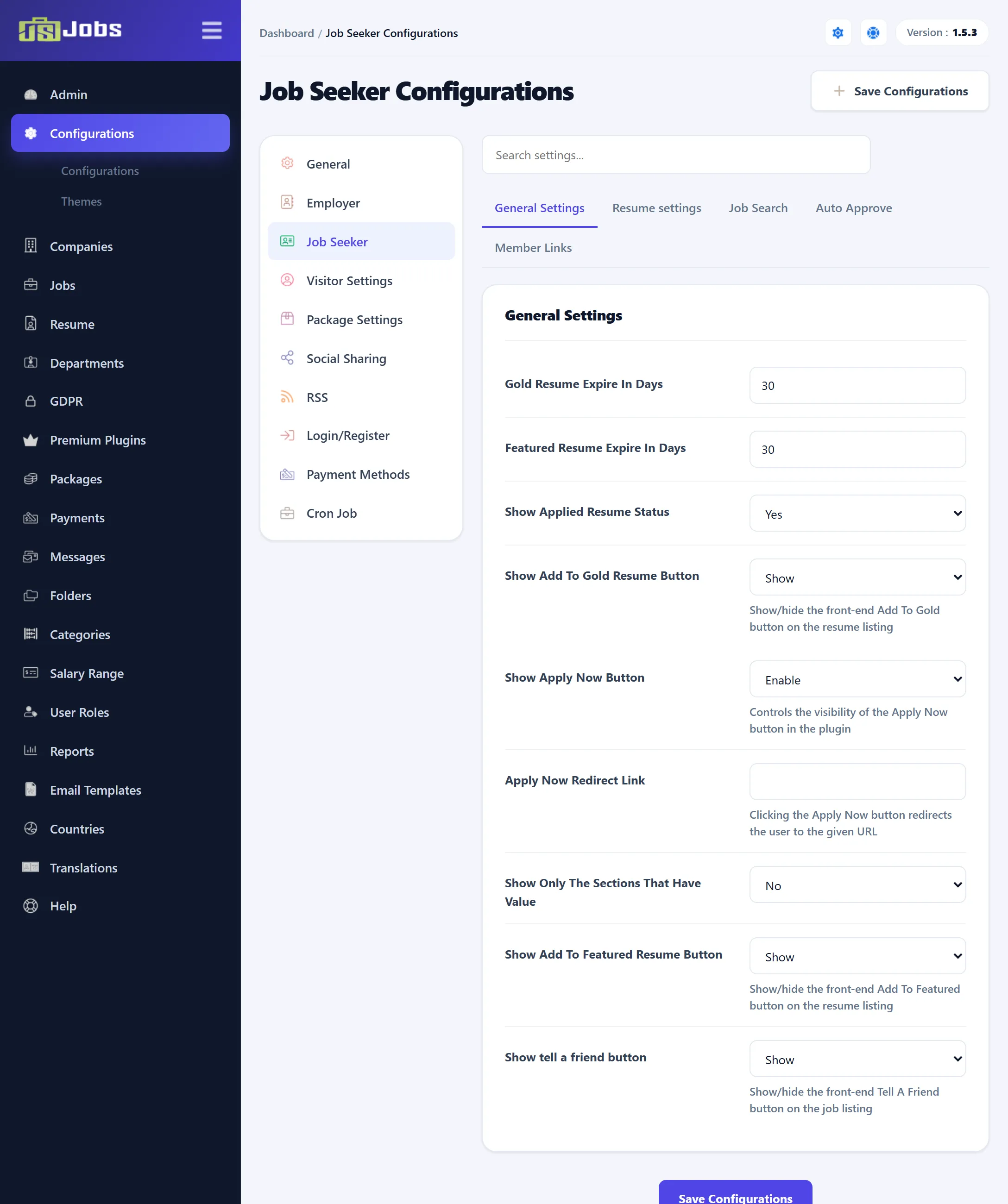Switch to the Member Links tab
This screenshot has height=1204, width=1008.
pos(533,248)
